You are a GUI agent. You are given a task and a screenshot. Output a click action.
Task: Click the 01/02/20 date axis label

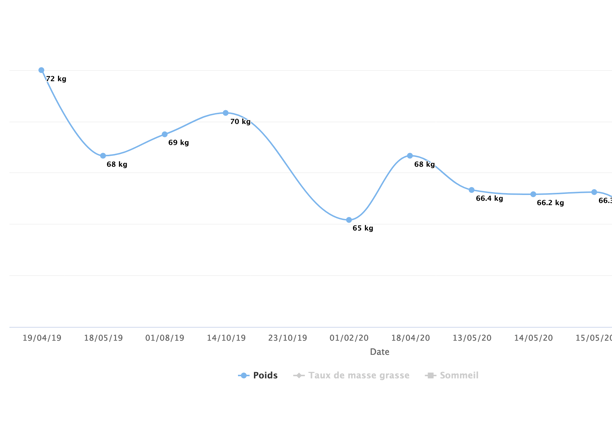tap(349, 338)
